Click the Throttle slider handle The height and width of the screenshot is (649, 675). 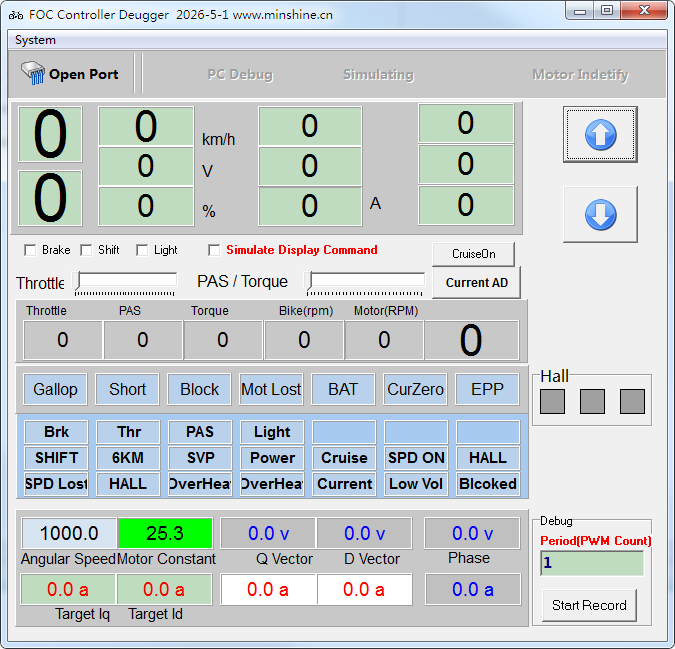[77, 281]
